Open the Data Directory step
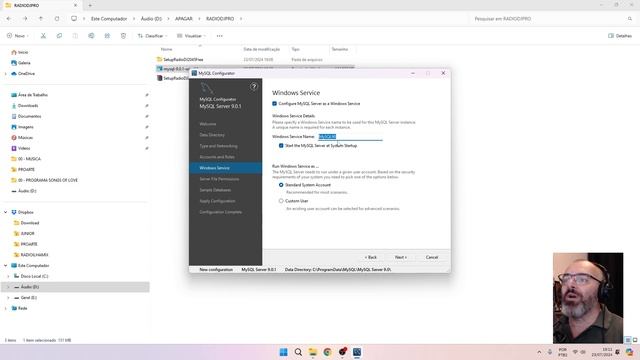This screenshot has height=360, width=640. point(212,135)
